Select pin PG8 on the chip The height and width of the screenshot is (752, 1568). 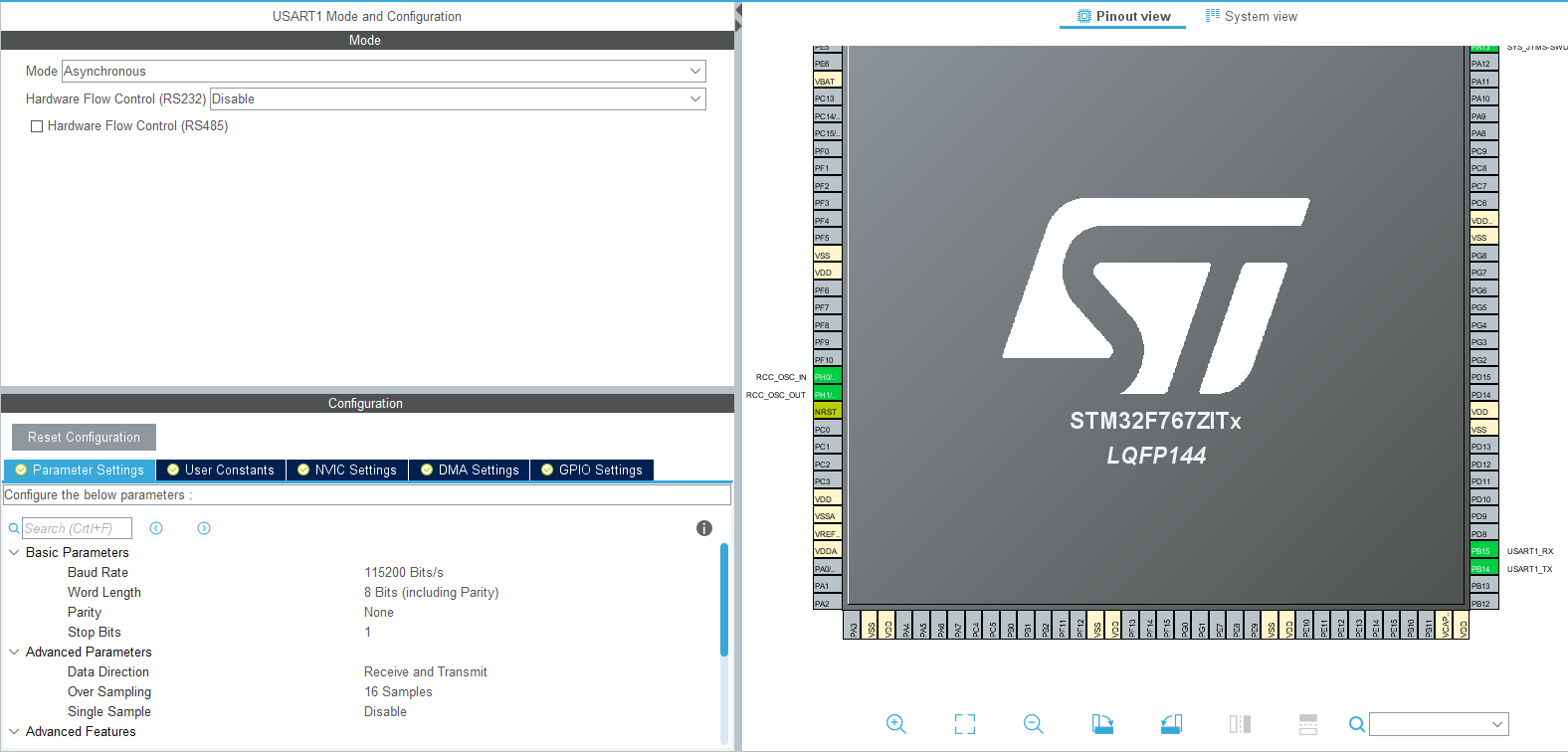(1483, 255)
